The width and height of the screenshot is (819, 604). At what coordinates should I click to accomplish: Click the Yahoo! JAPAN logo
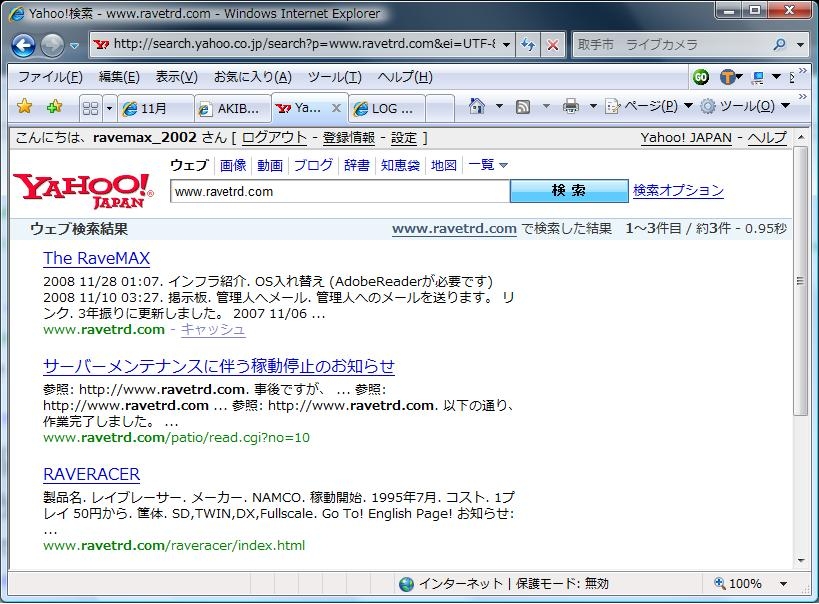84,190
